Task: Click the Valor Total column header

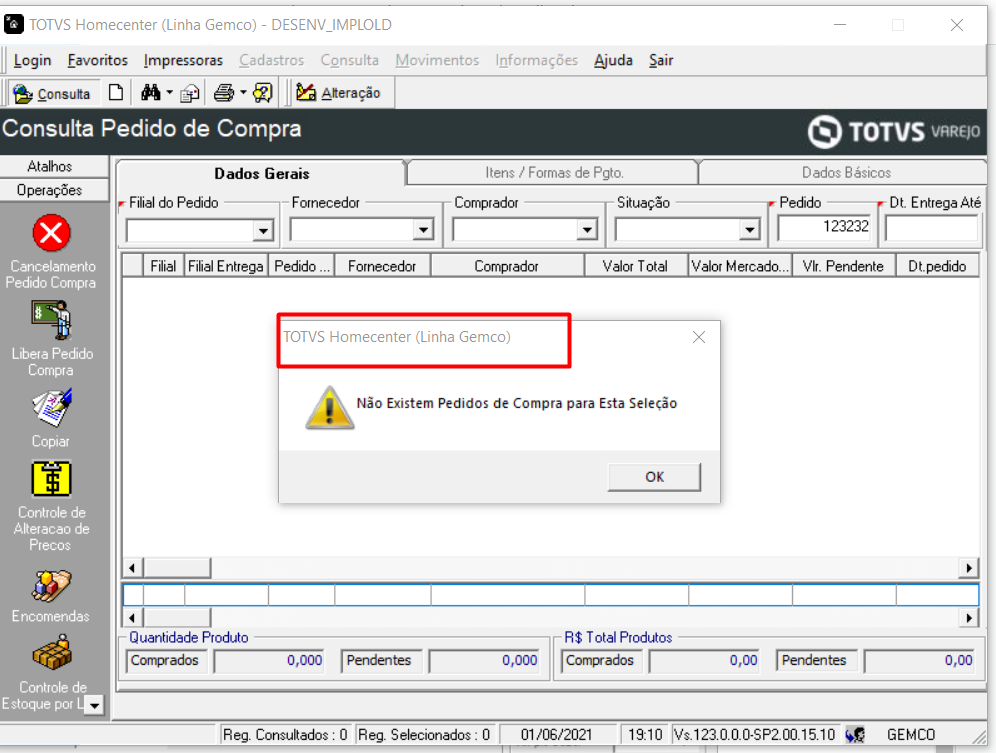Action: point(636,266)
